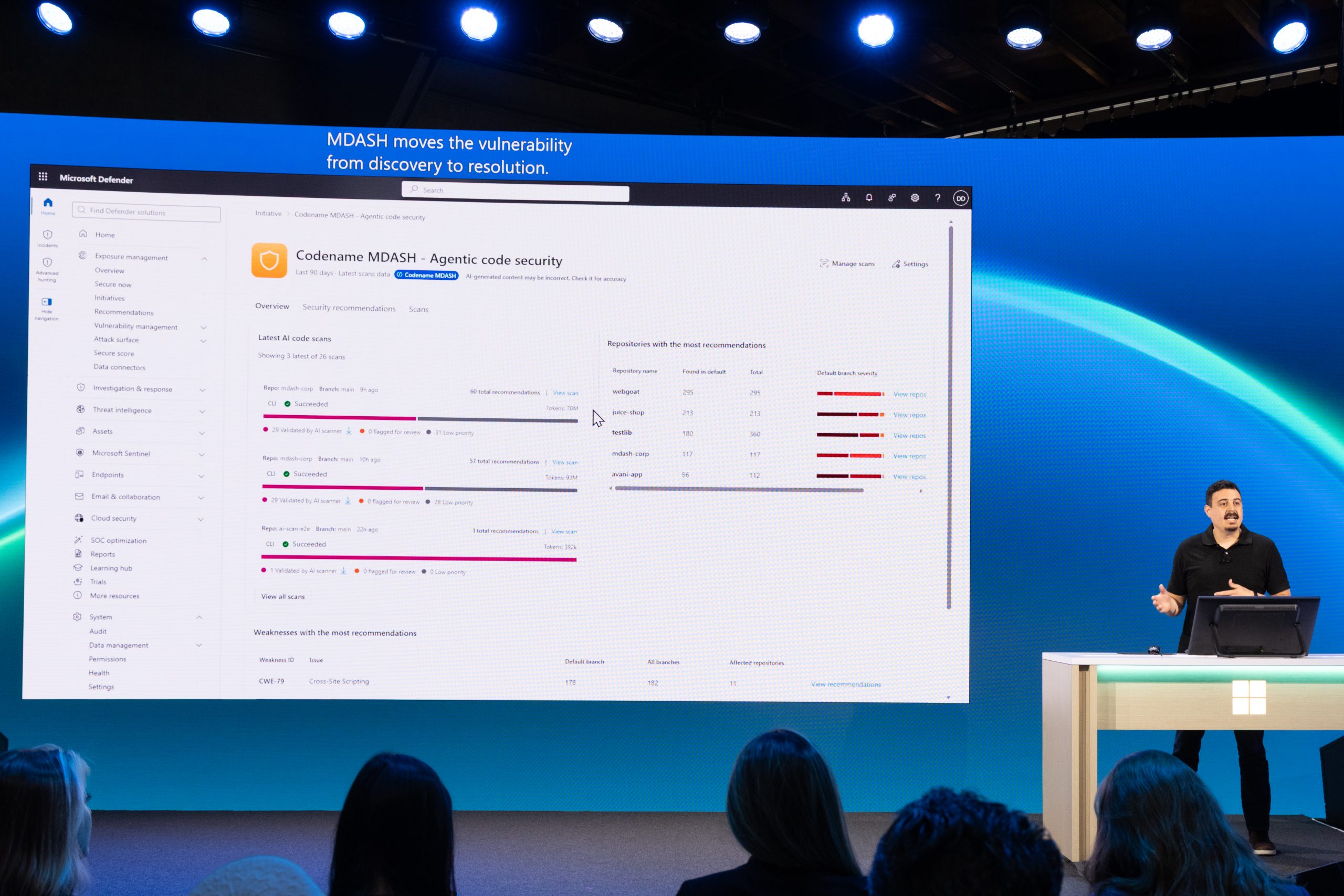Click the page vertical scrollbar
The width and height of the screenshot is (1344, 896).
(x=950, y=417)
